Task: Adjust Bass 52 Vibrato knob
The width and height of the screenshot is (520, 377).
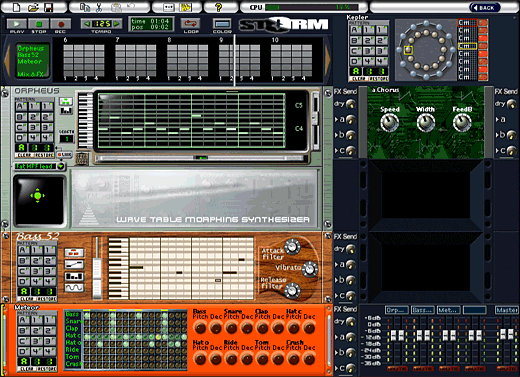Action: [x=310, y=269]
